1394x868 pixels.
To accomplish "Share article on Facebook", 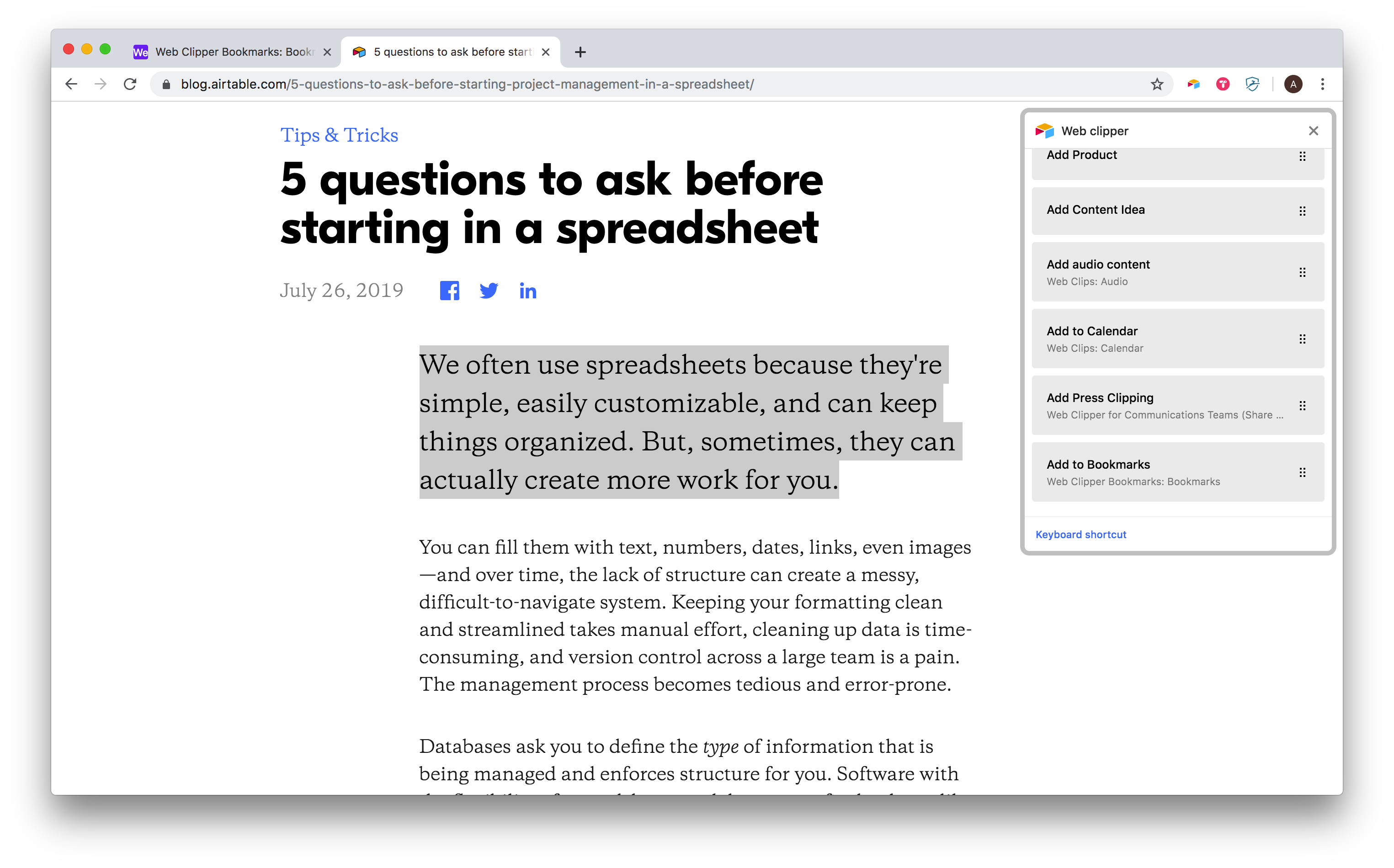I will click(x=449, y=291).
